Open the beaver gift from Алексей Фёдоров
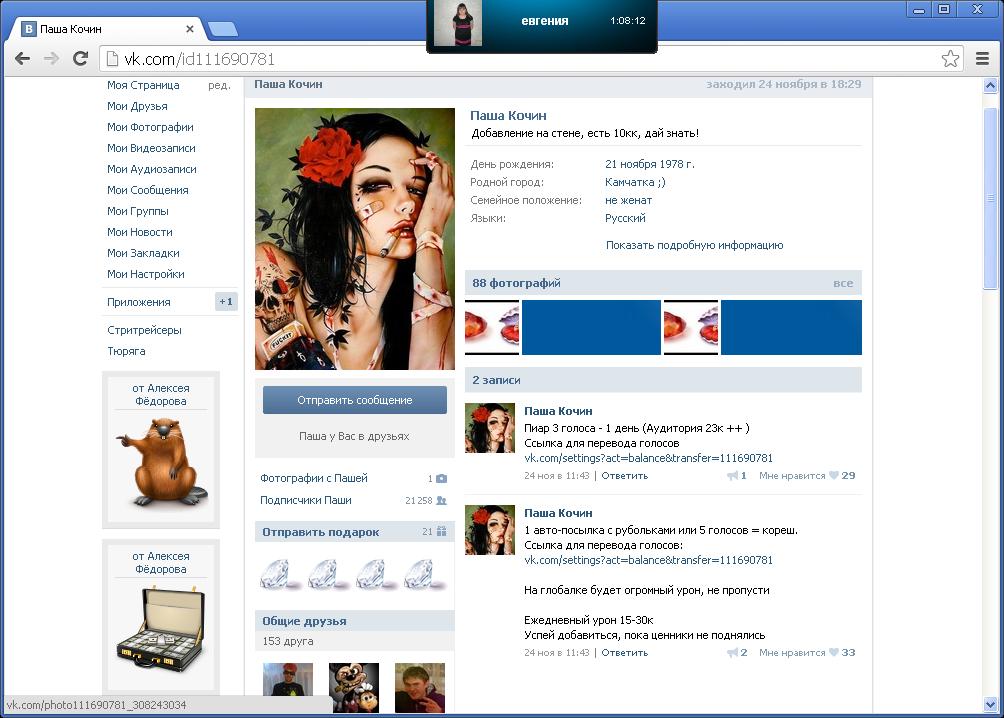 click(161, 462)
